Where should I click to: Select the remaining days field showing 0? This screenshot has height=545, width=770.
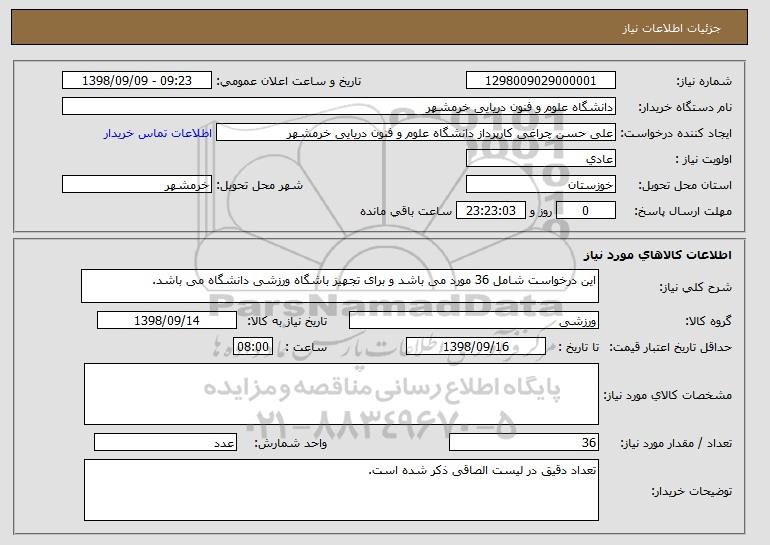[586, 211]
